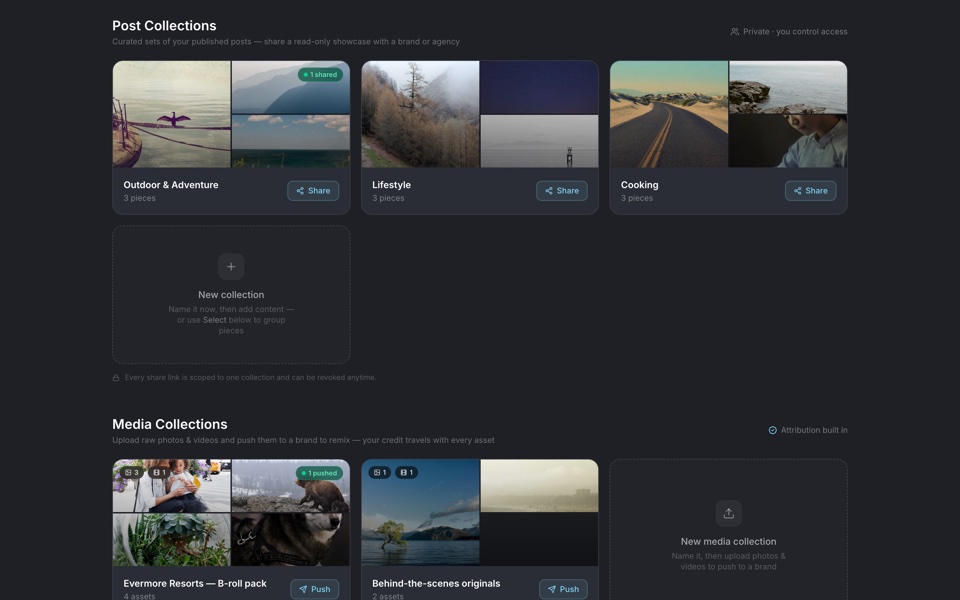Open the grey misty water photo in Lifestyle
This screenshot has width=960, height=600.
click(539, 141)
